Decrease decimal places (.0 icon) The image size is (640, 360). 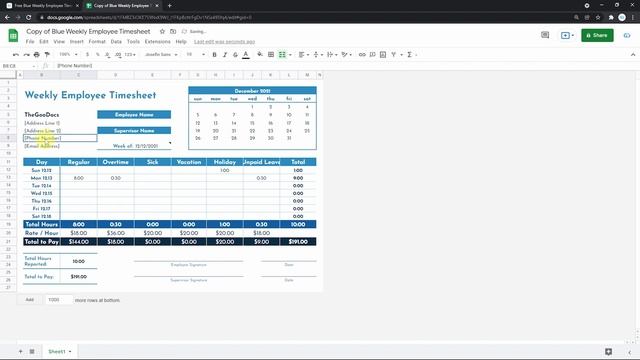[107, 55]
